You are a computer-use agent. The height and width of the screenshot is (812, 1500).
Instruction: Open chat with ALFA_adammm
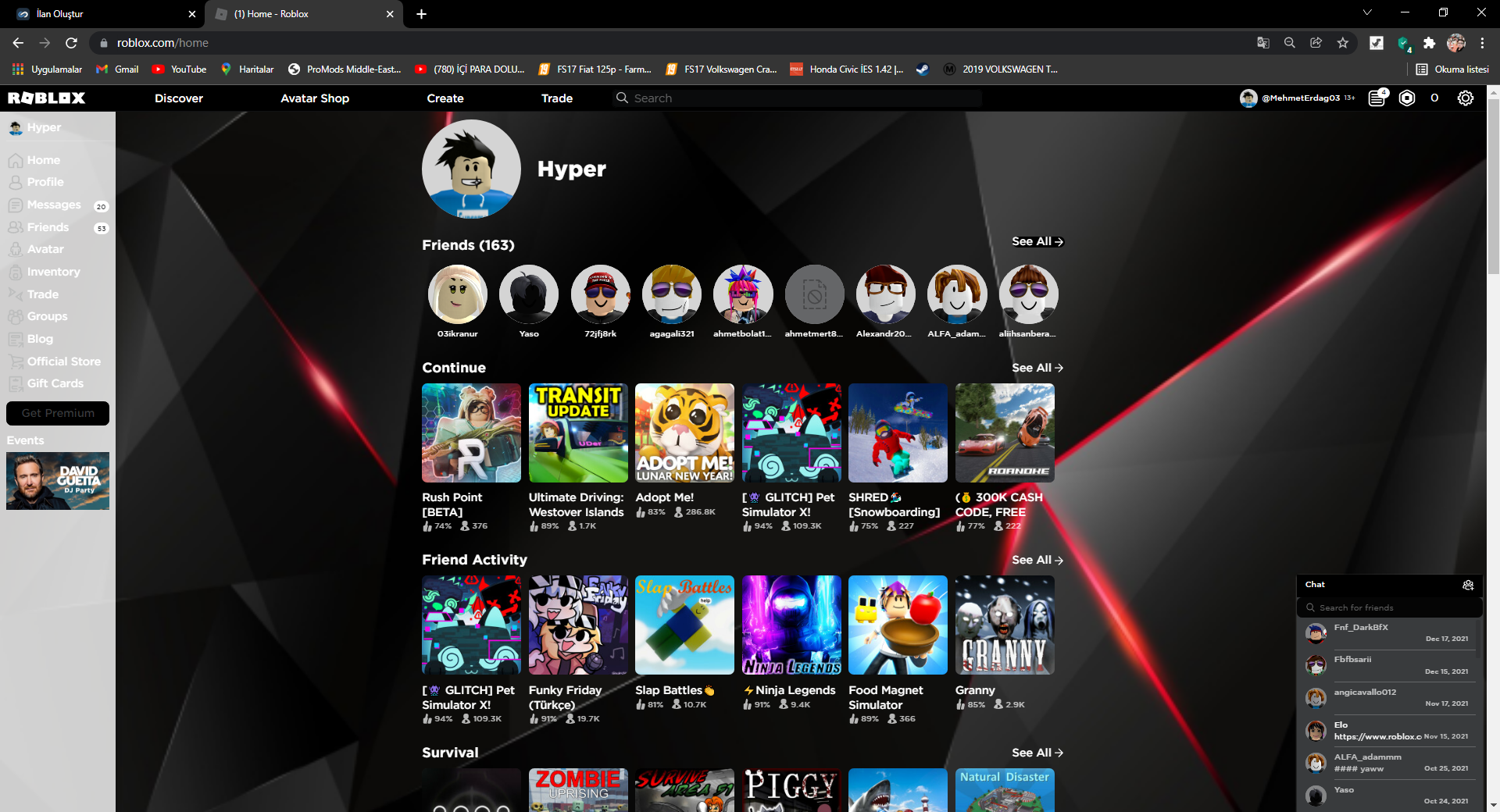pyautogui.click(x=1389, y=763)
